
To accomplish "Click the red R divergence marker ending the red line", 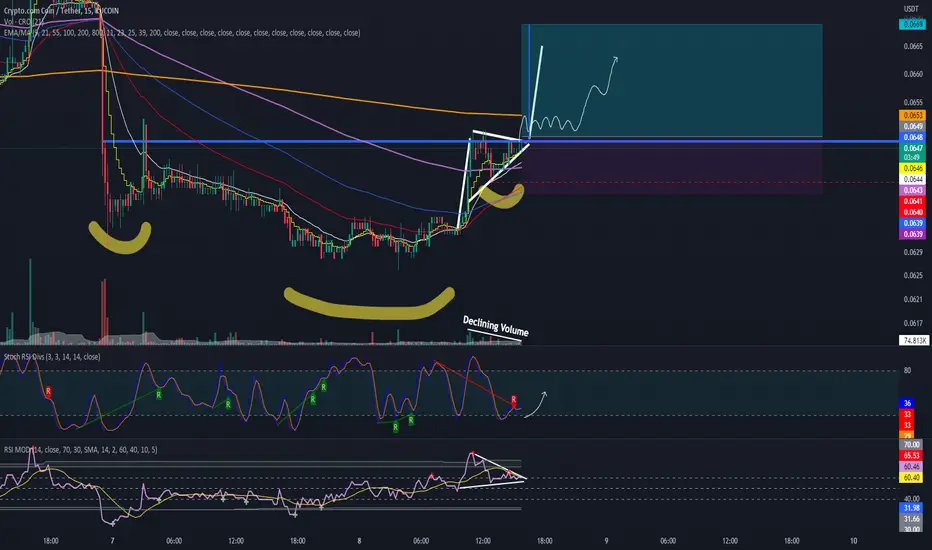I will 514,400.
